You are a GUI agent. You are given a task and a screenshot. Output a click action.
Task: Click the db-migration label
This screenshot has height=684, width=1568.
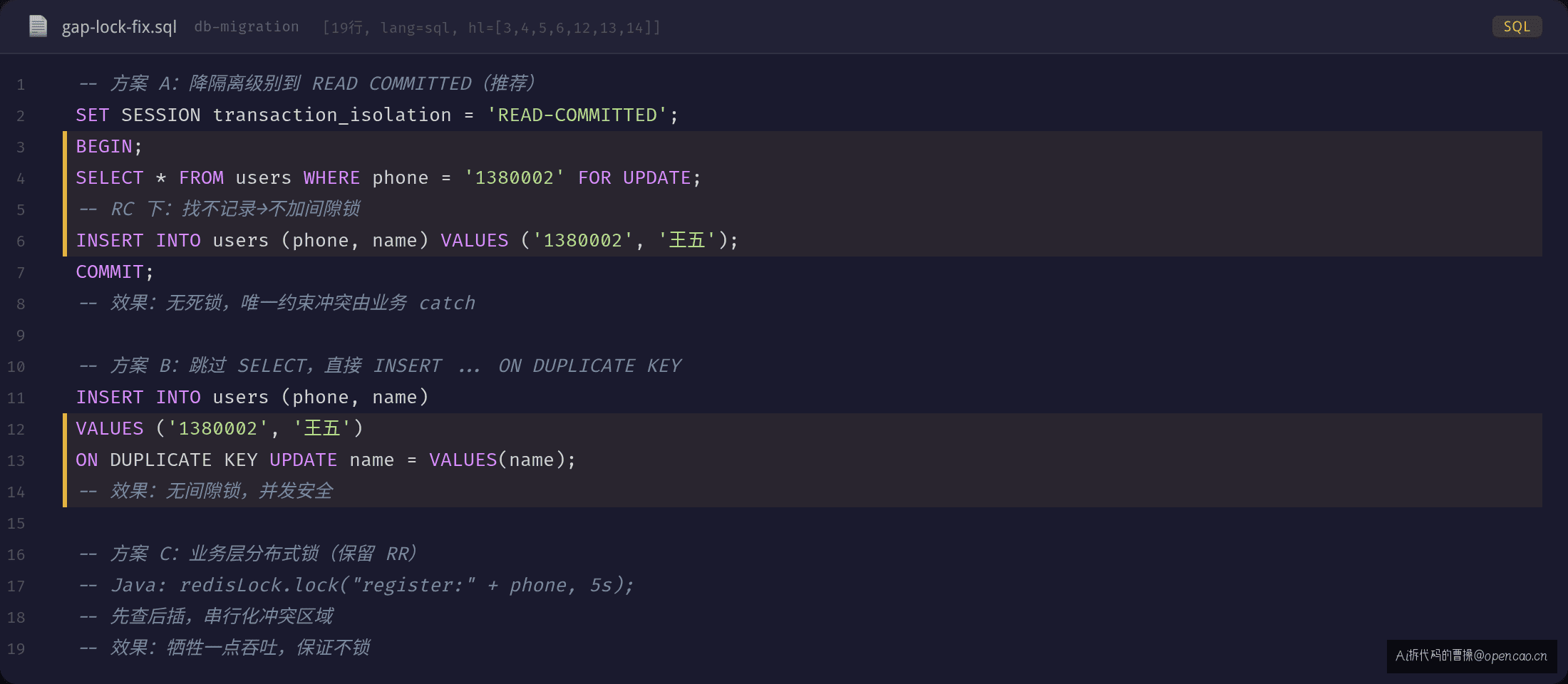click(x=247, y=27)
